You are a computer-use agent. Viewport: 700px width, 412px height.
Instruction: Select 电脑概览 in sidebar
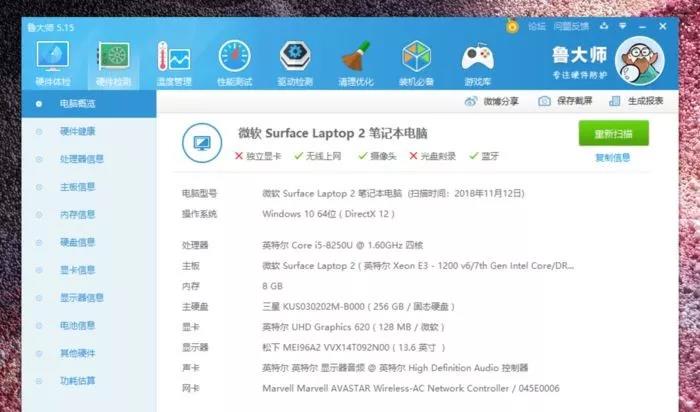click(89, 104)
